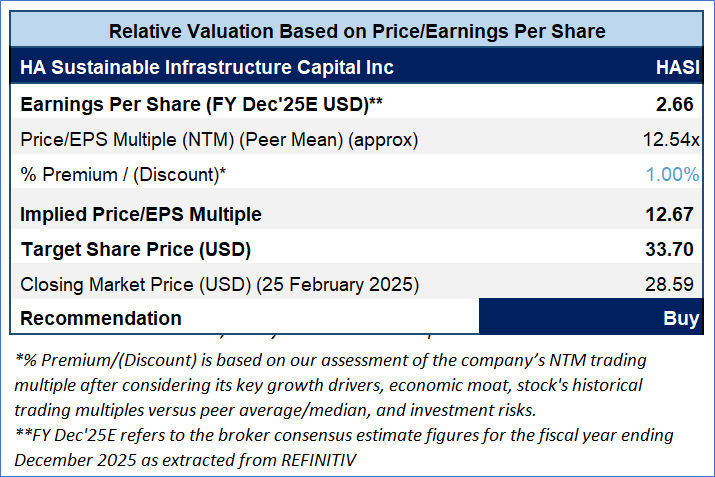Click the **FY Dec'25E footnote line
715x477 pixels.
345,435
